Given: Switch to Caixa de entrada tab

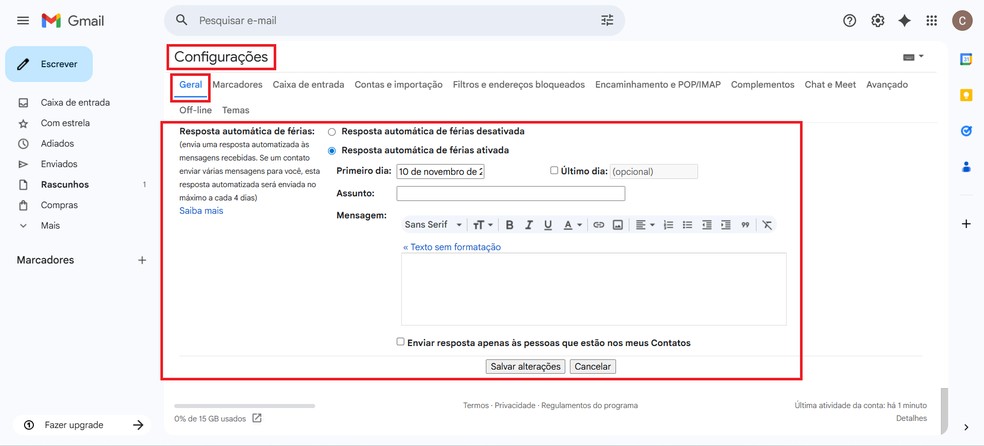Looking at the screenshot, I should click(x=308, y=85).
